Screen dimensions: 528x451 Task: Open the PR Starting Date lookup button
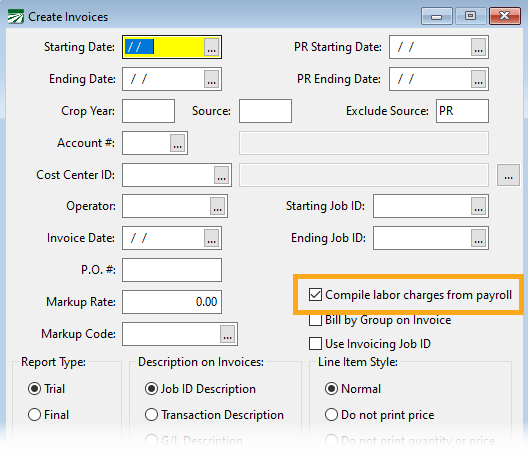(478, 47)
